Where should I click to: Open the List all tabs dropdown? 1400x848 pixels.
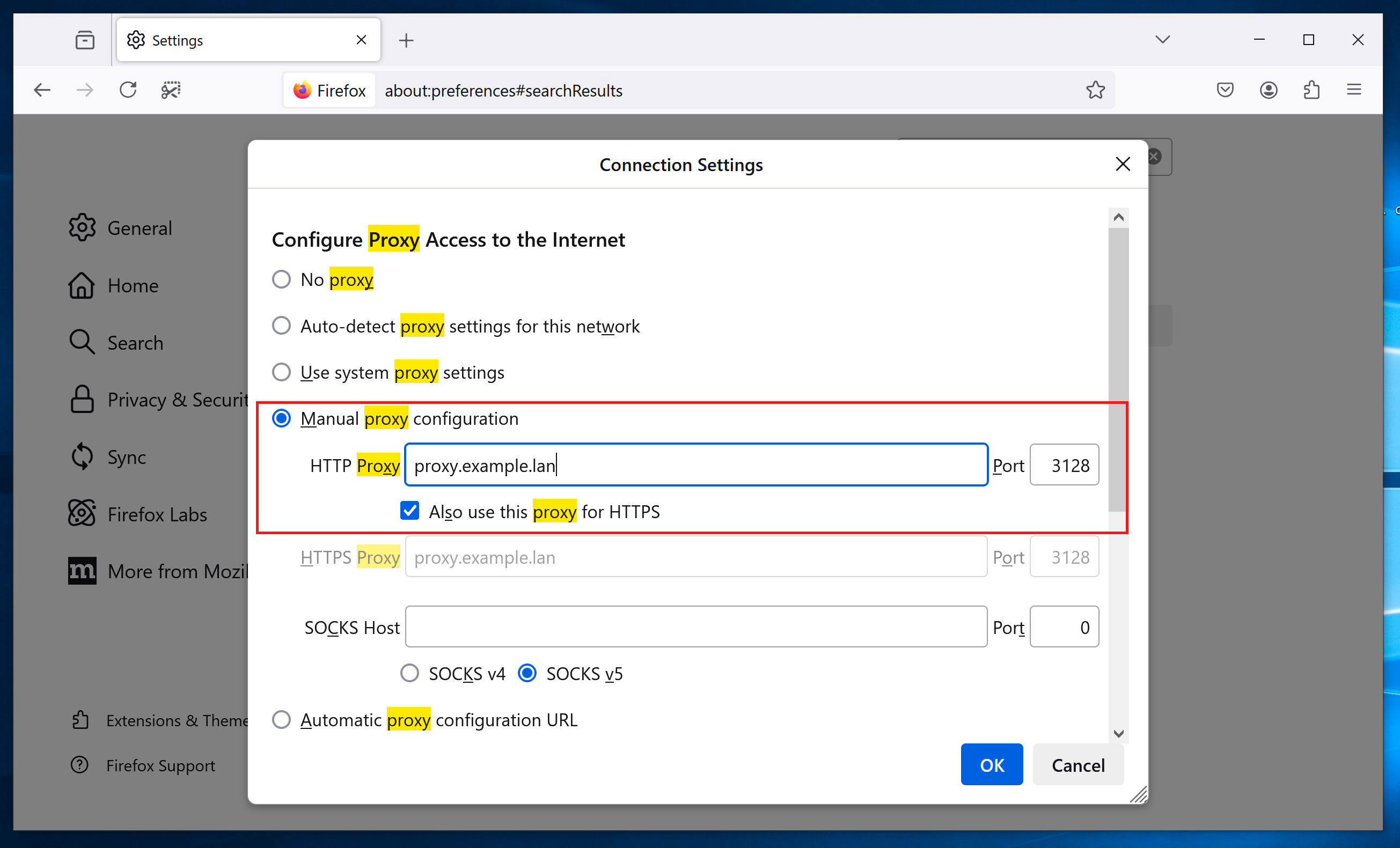(x=1162, y=40)
